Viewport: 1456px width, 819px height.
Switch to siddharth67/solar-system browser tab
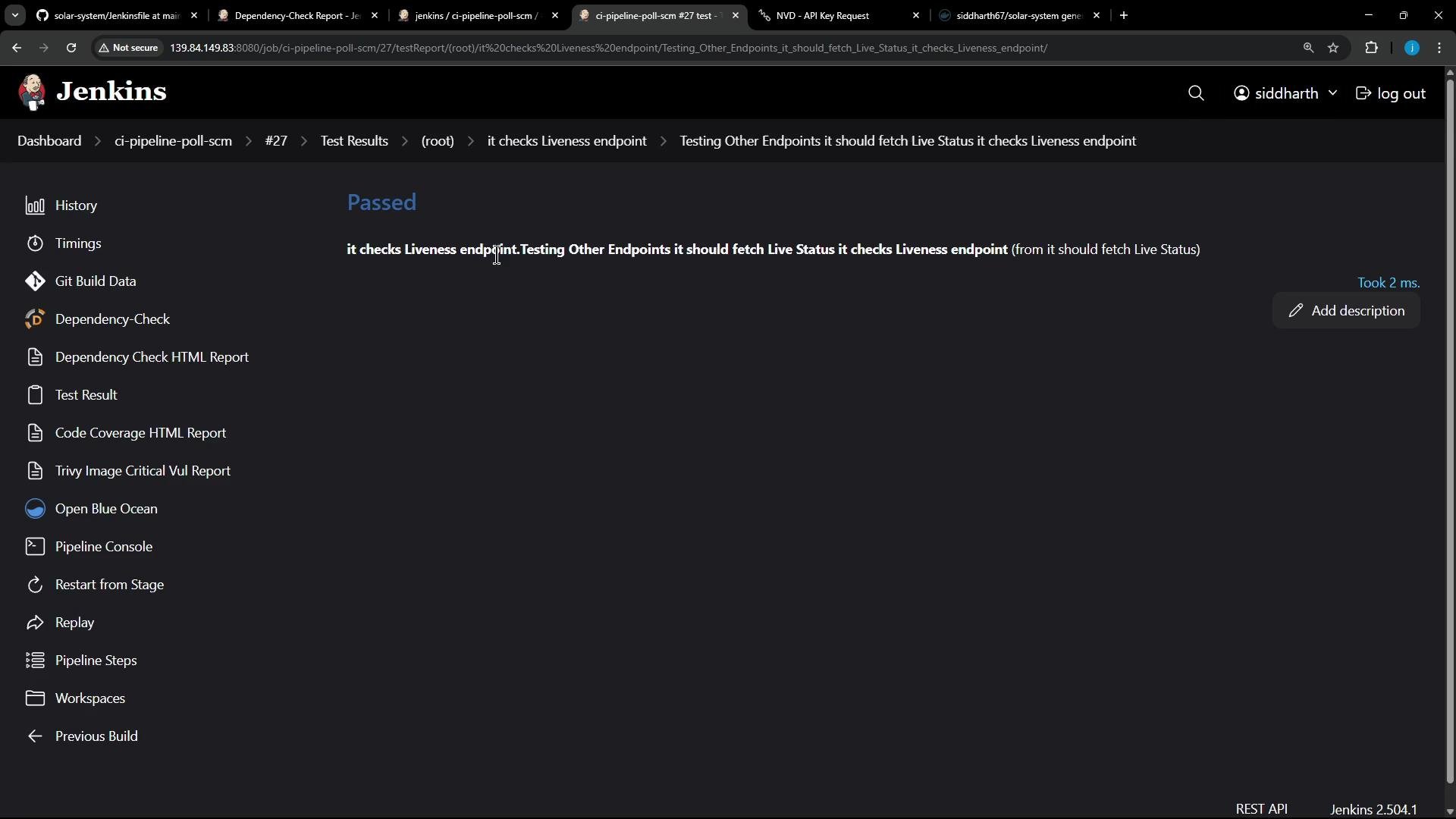[x=1018, y=15]
